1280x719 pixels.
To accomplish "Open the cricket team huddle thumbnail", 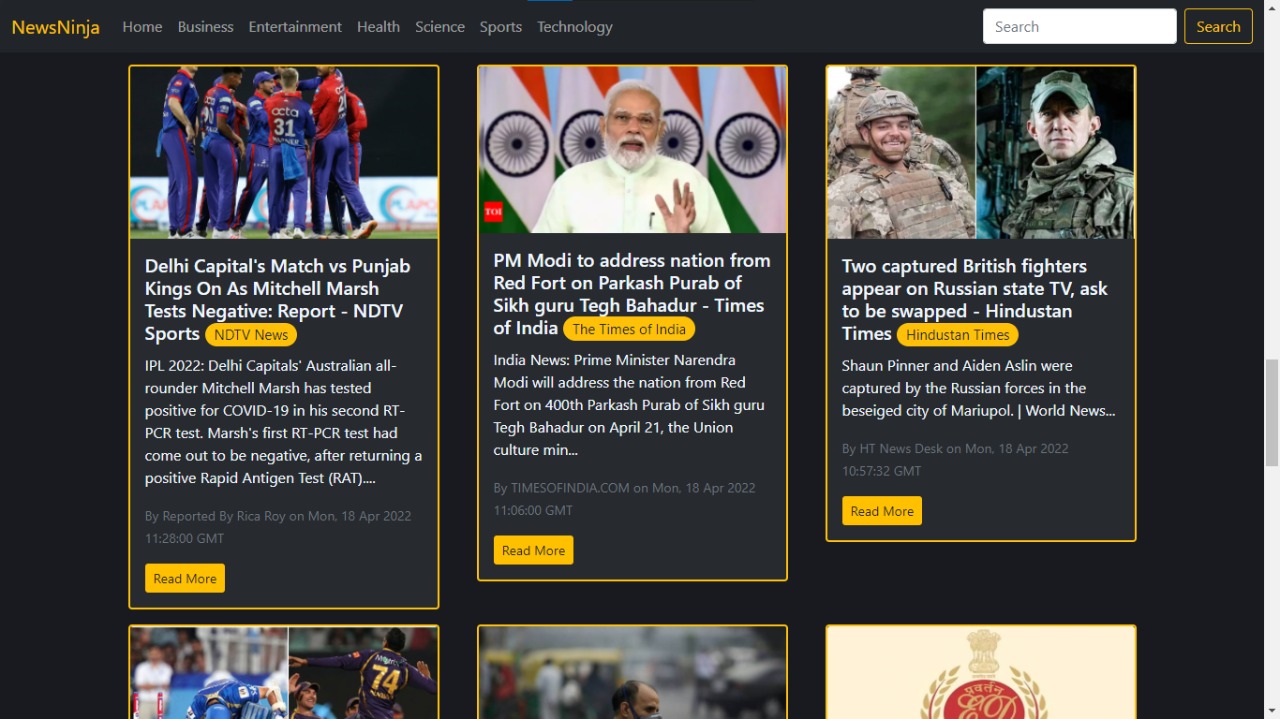I will (284, 152).
